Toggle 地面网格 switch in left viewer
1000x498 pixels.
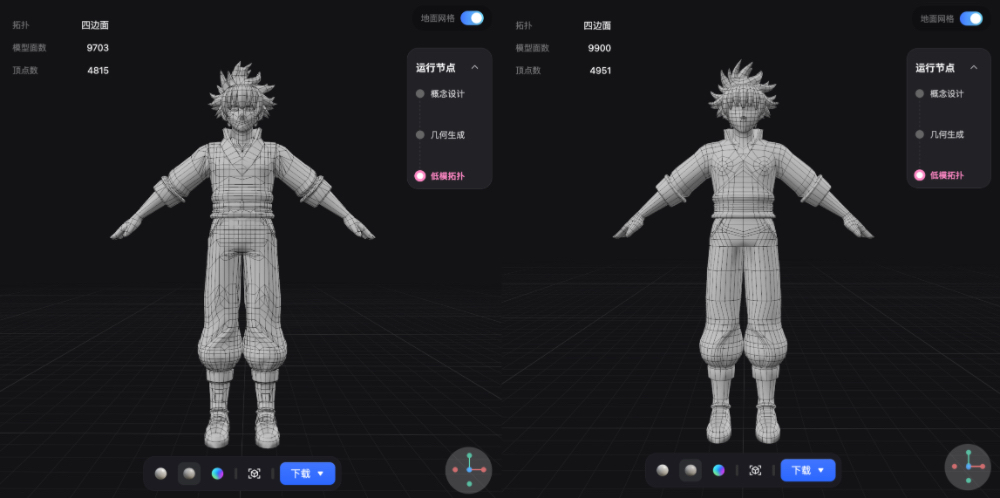(472, 18)
